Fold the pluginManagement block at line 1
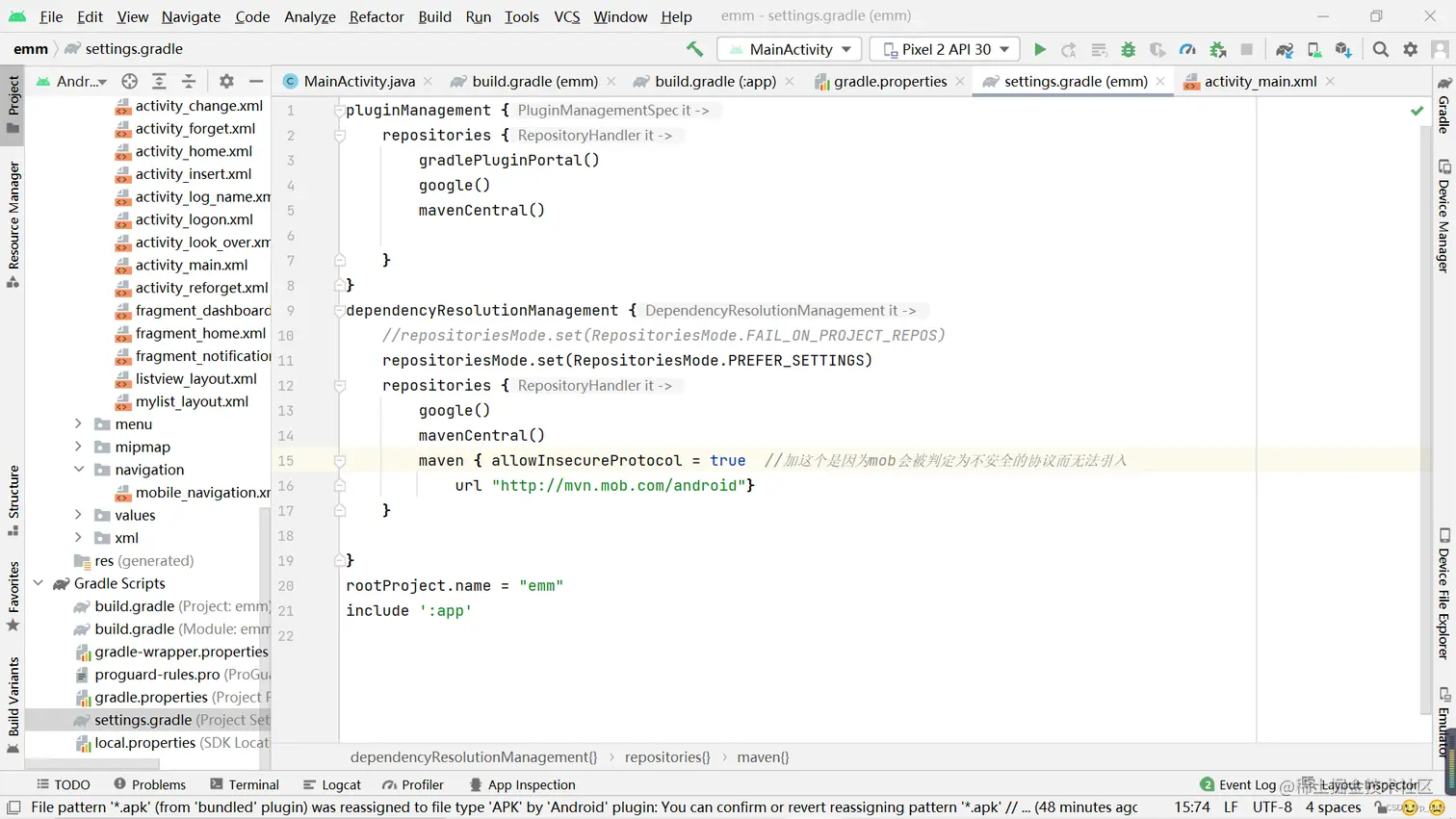Screen dimensions: 1456x819 click(x=339, y=111)
